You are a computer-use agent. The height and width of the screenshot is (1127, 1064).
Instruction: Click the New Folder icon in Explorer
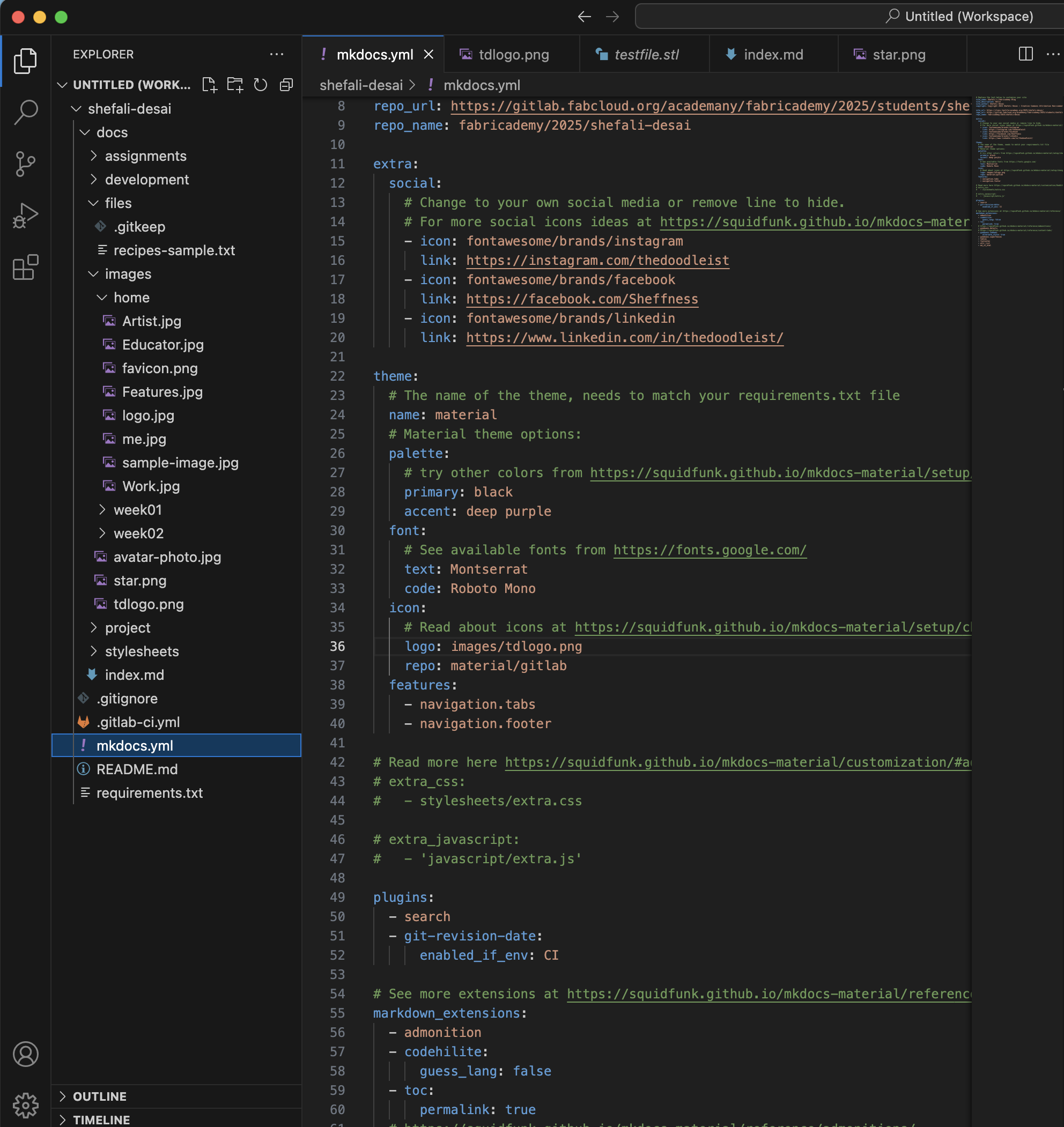235,85
